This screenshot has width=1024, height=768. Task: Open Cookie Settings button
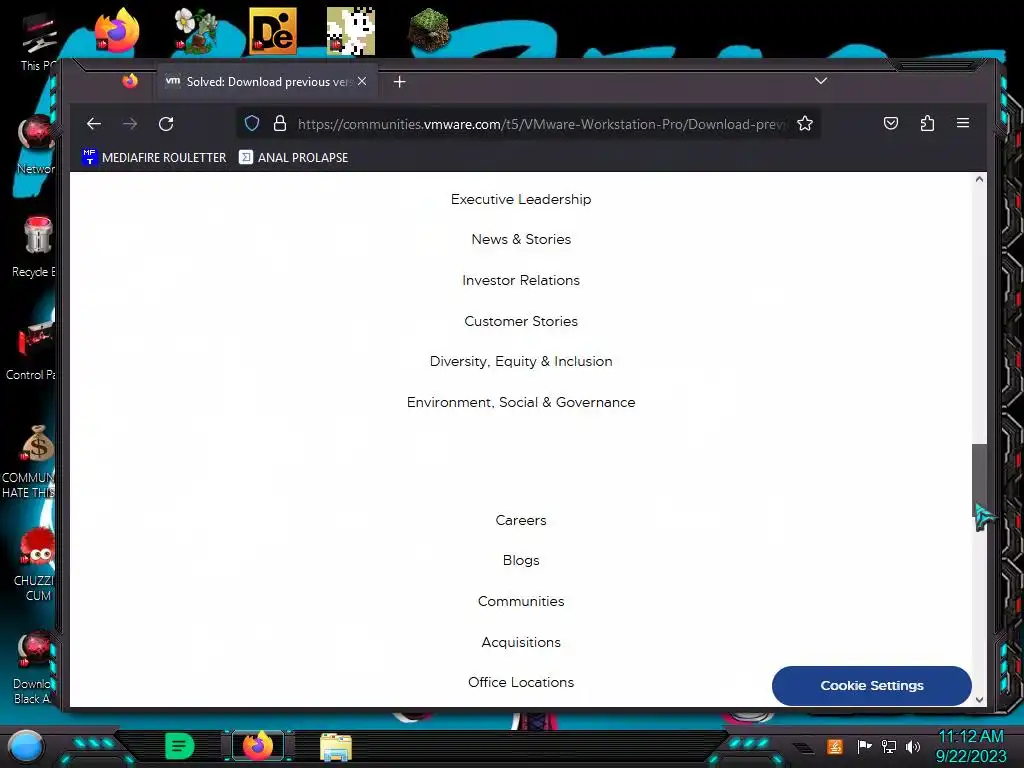click(x=872, y=686)
